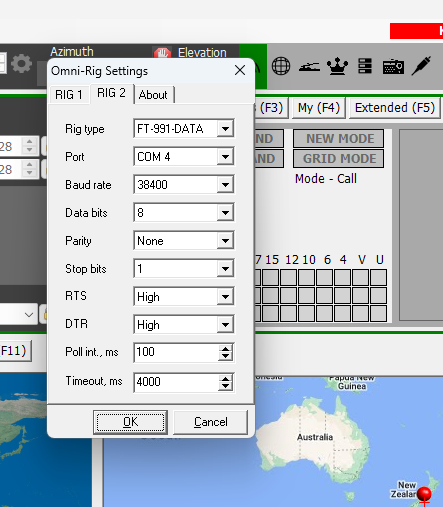
Task: Close the Omni-Rig Settings window
Action: tap(240, 70)
